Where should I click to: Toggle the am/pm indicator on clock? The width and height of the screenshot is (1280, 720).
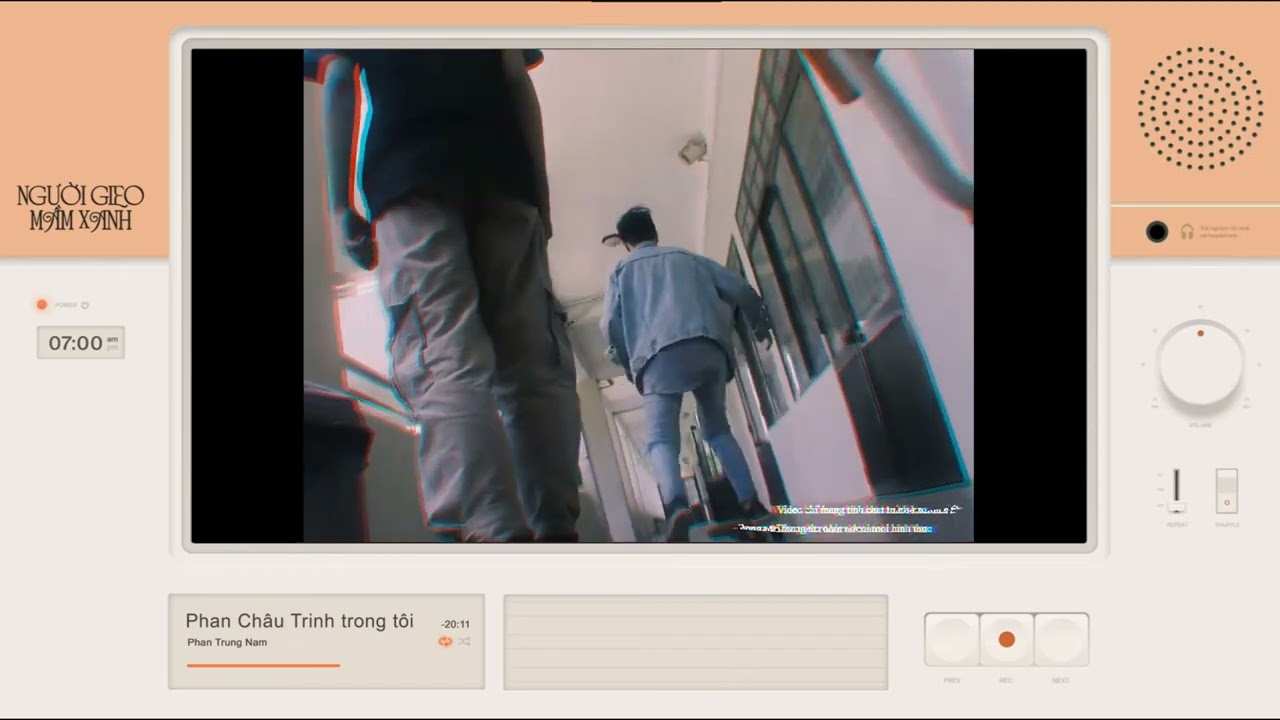[x=112, y=343]
